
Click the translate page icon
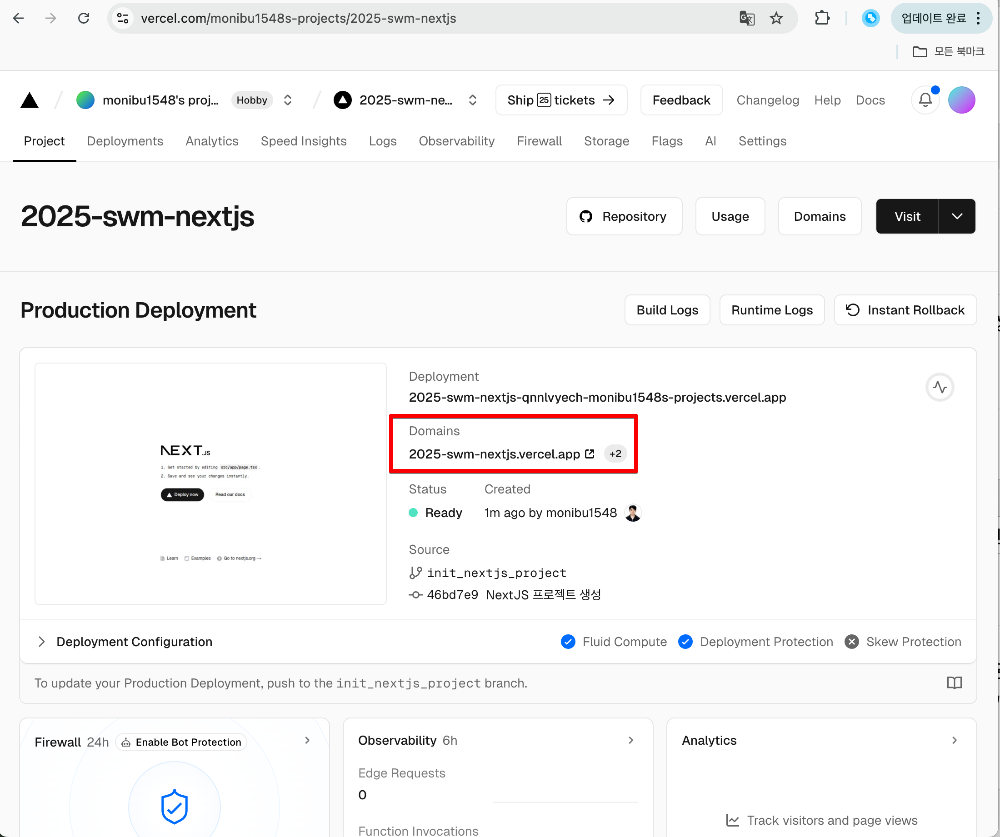pos(747,19)
